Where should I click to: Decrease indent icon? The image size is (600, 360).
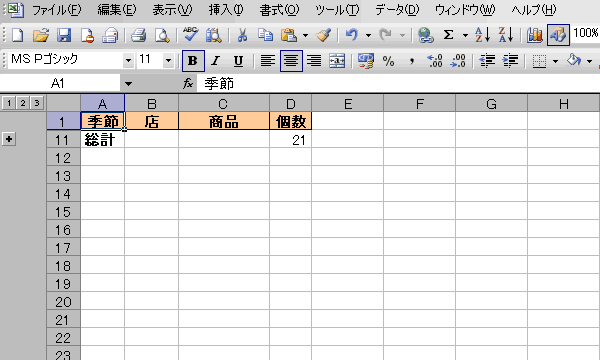point(487,61)
